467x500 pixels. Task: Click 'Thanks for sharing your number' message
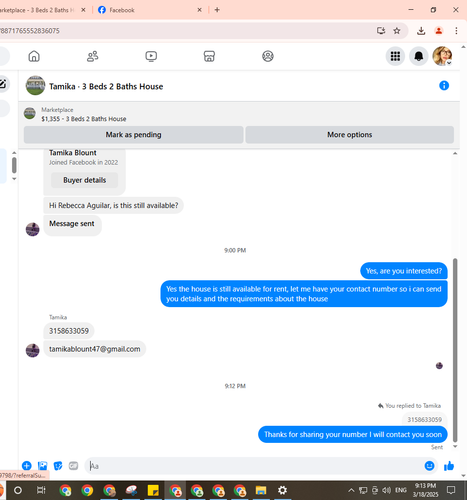353,434
